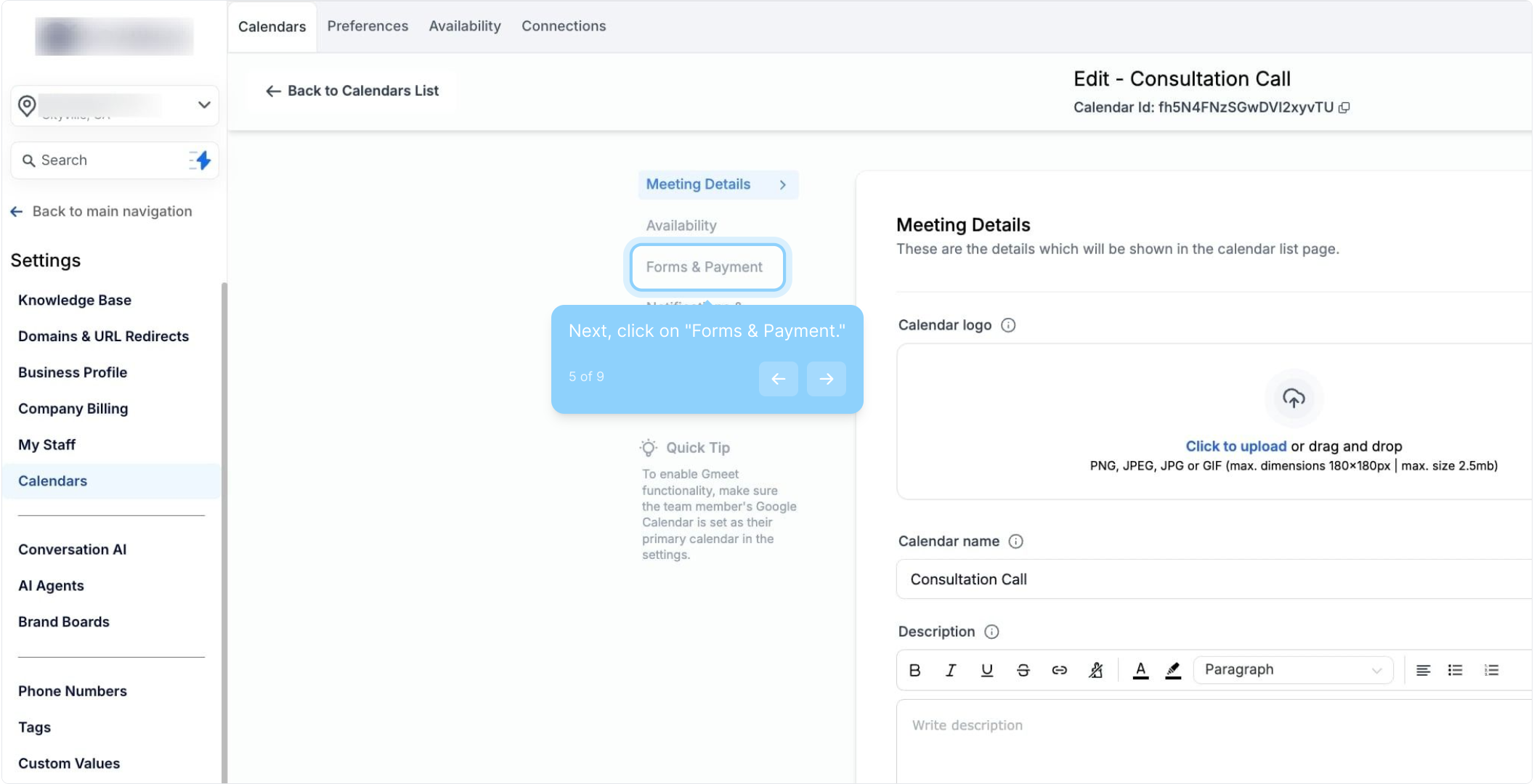This screenshot has height=784, width=1534.
Task: Insert a numbered list
Action: pos(1491,670)
